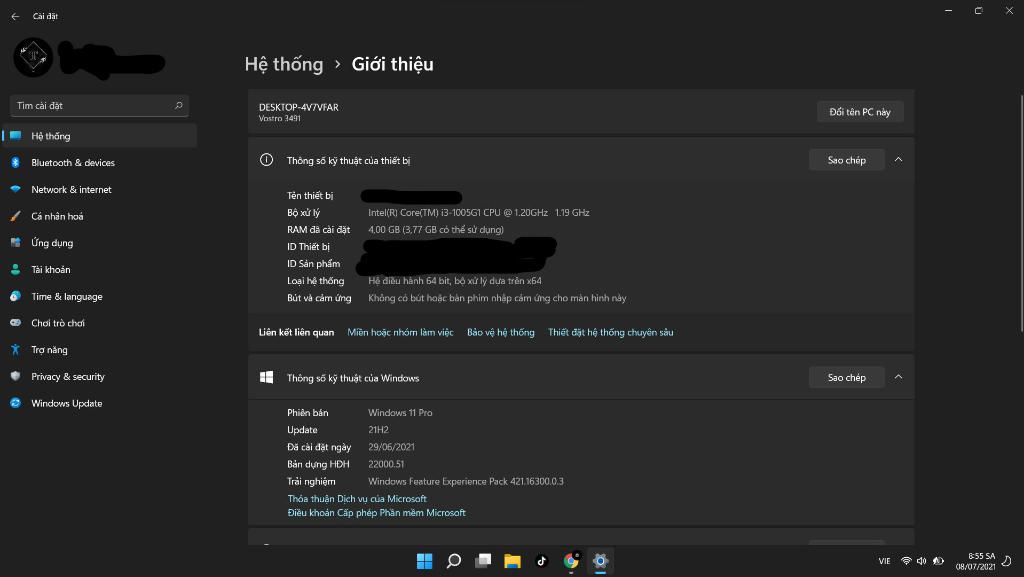Open taskbar Search
1024x577 pixels.
[x=454, y=561]
